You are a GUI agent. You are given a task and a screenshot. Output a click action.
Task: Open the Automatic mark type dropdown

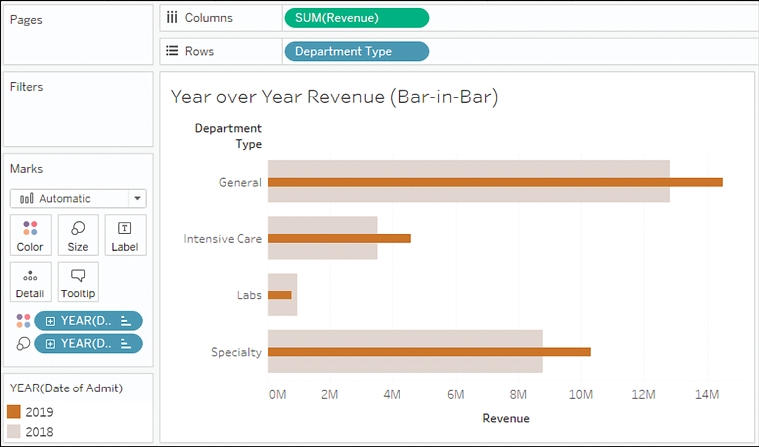(x=78, y=198)
